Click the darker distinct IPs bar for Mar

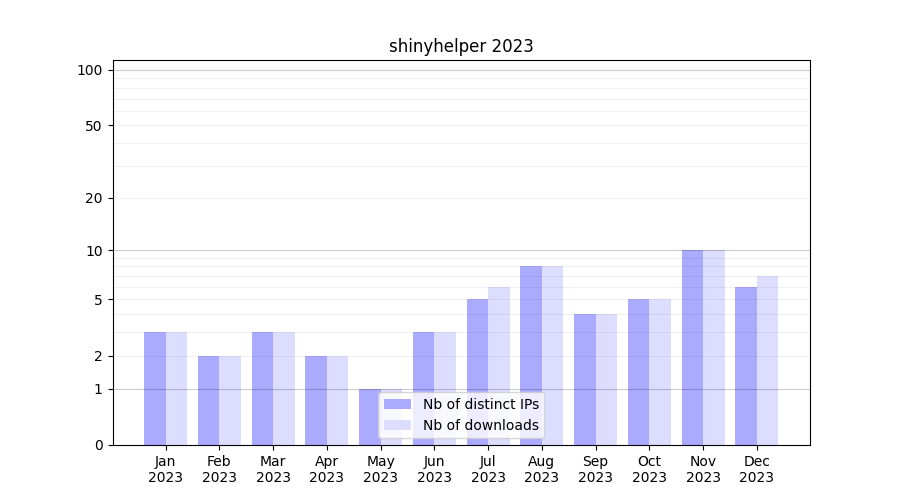pos(262,388)
